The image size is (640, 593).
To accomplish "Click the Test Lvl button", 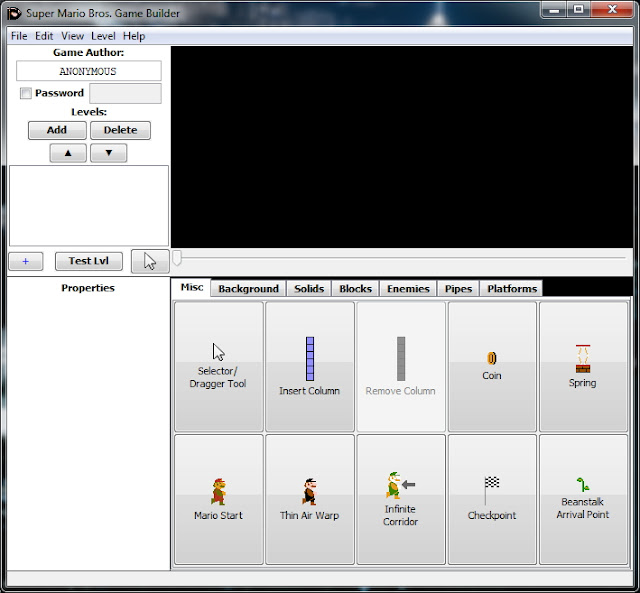I will click(x=89, y=261).
